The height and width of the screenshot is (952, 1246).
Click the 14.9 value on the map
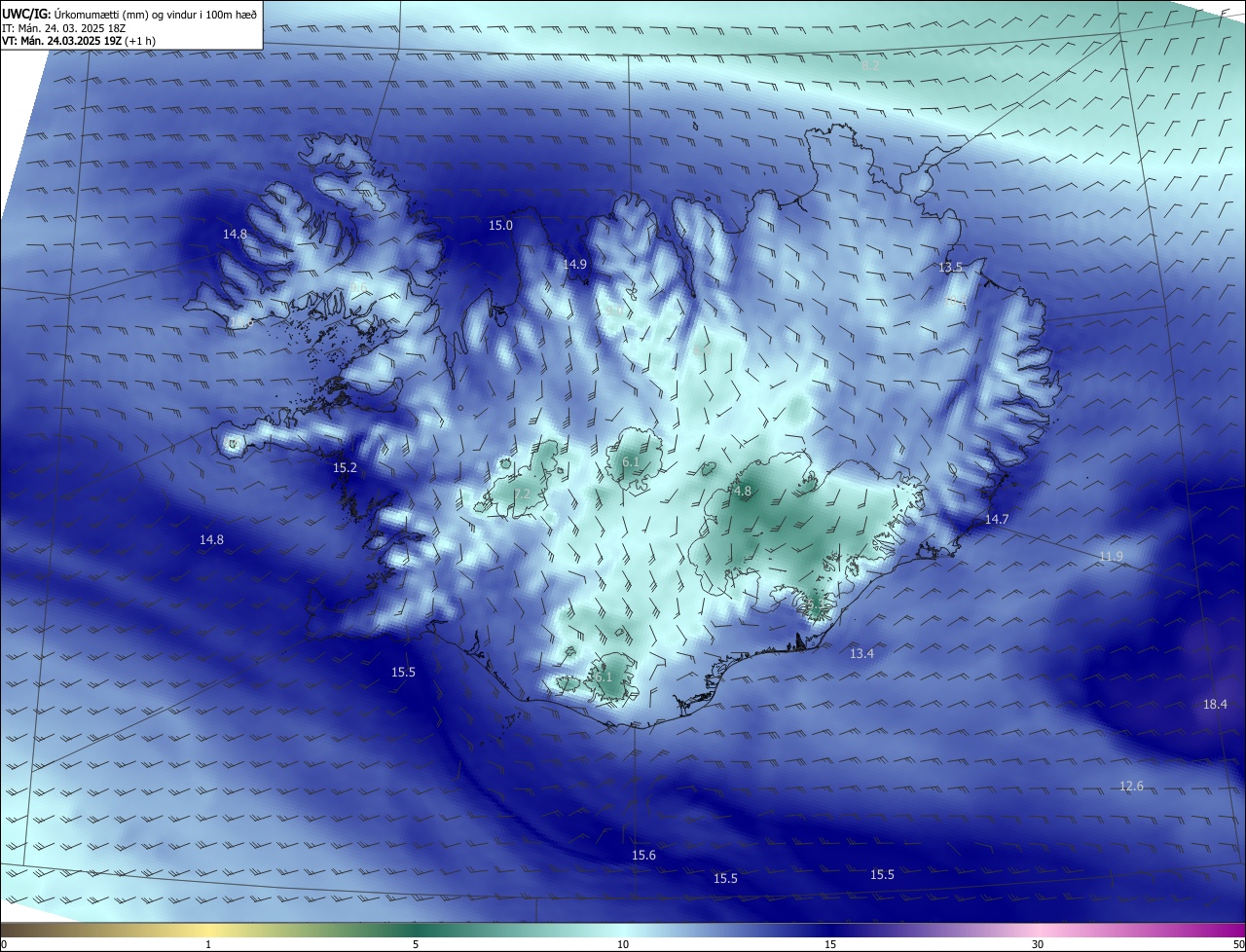pos(574,264)
